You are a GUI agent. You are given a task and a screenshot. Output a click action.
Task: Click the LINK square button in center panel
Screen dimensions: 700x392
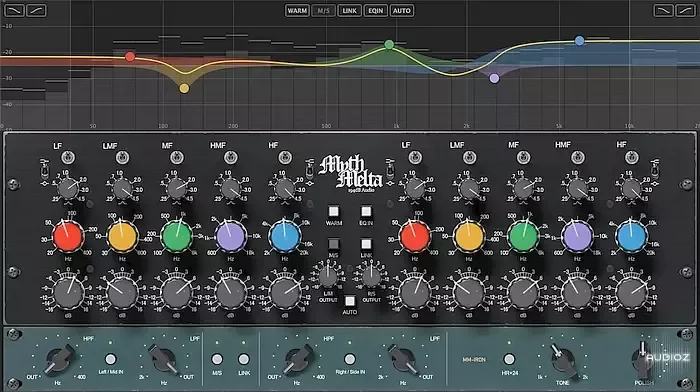(x=366, y=244)
